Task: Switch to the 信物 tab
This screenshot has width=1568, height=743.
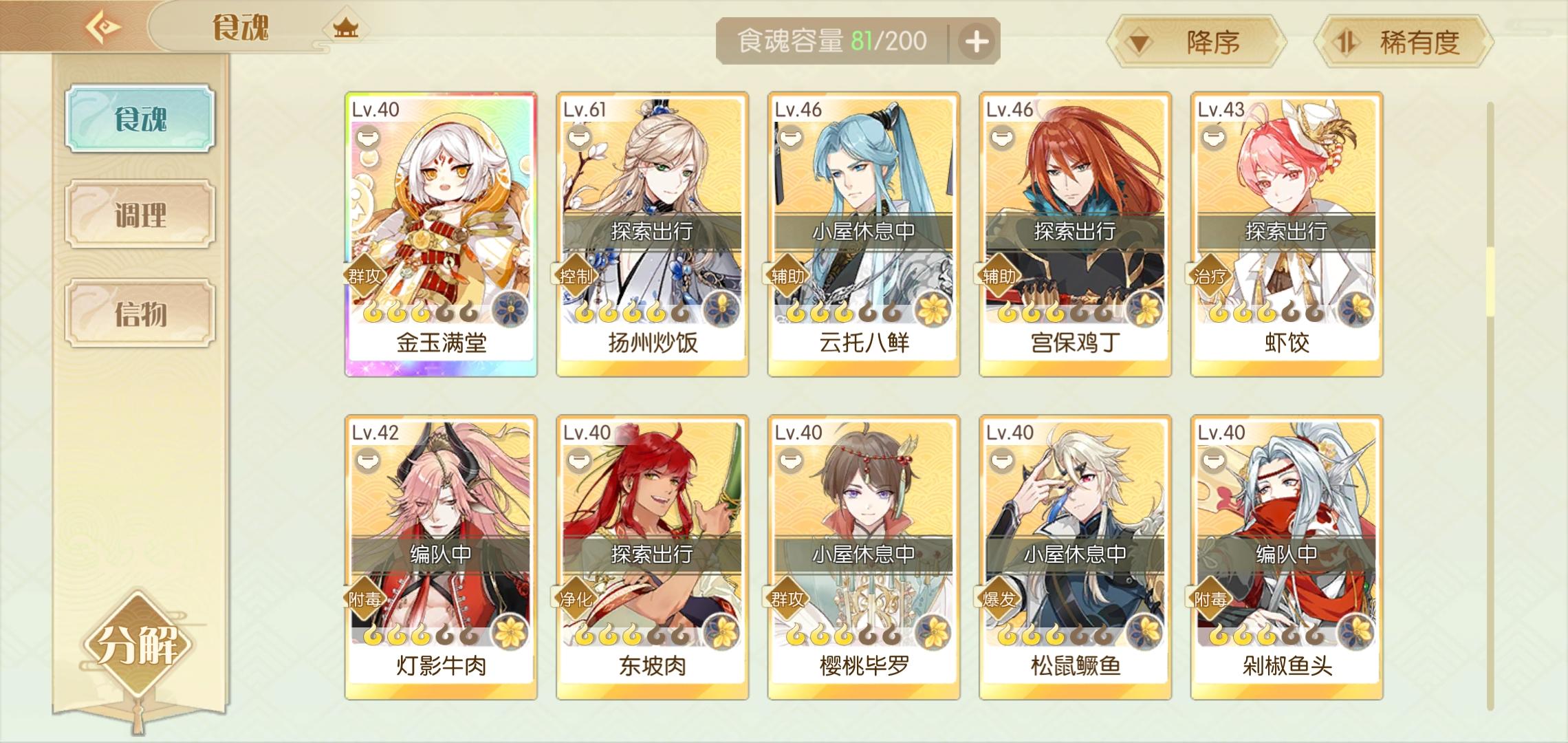Action: (140, 313)
